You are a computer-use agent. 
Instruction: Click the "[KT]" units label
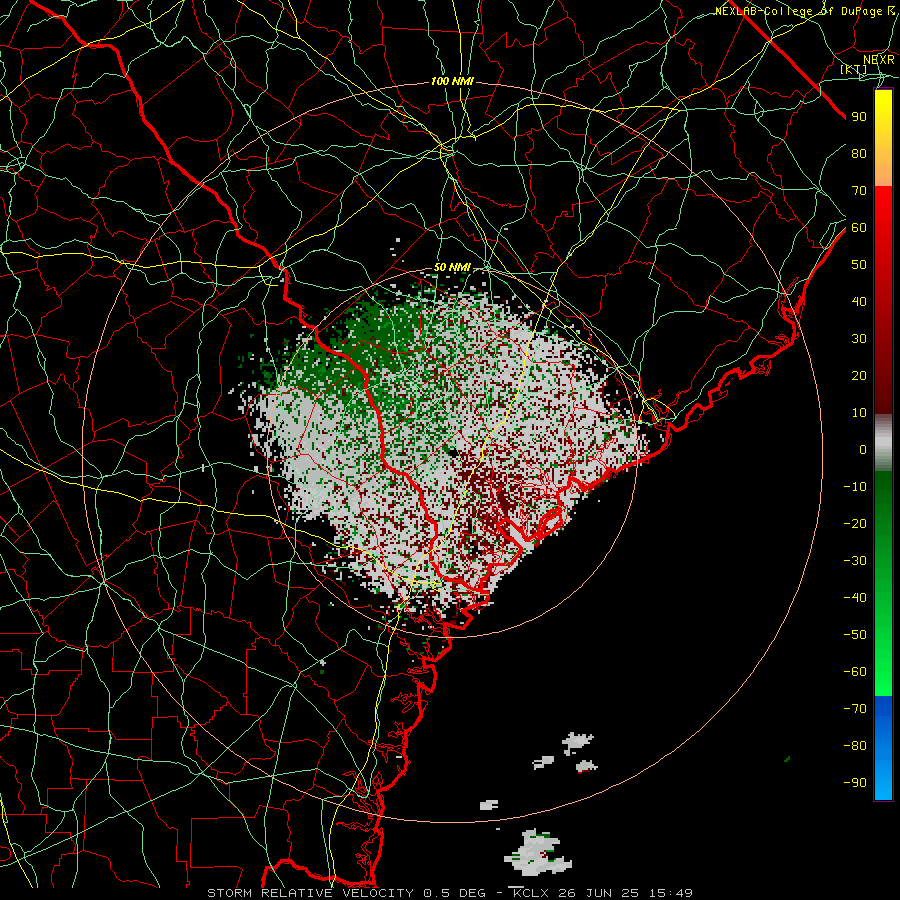coord(854,69)
